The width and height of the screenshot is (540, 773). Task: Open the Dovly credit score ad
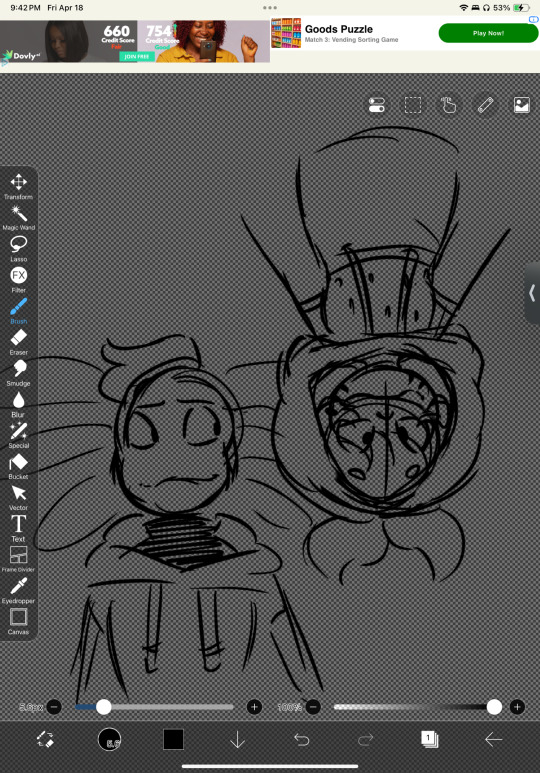(135, 41)
